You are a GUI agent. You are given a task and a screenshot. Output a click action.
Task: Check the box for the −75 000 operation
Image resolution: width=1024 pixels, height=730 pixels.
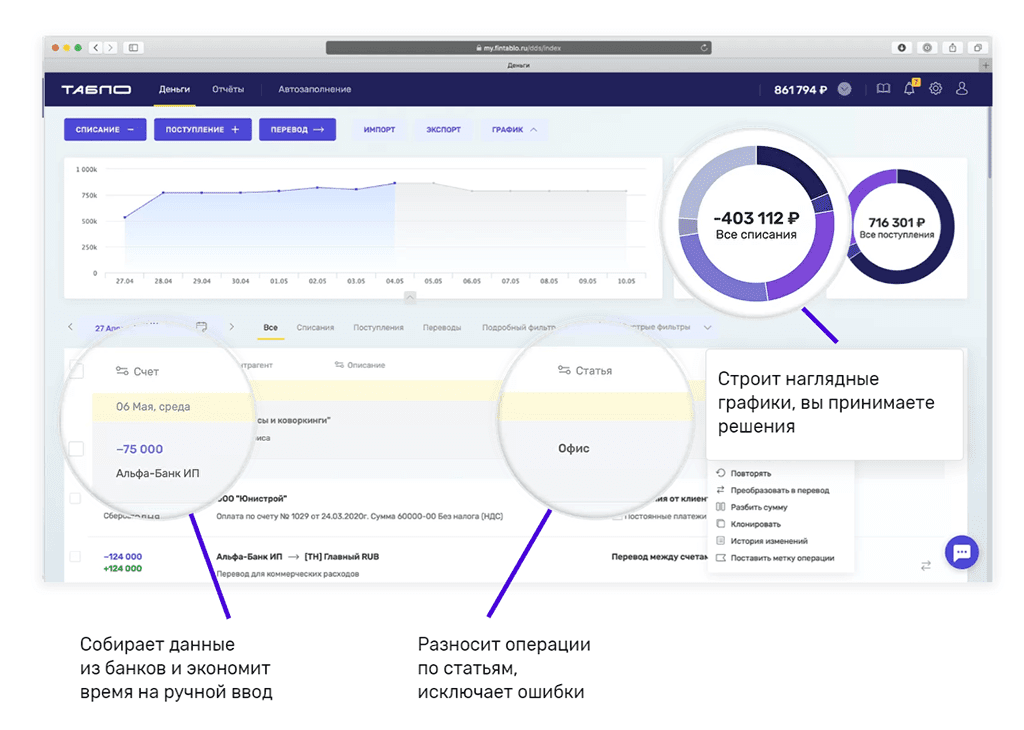click(76, 448)
